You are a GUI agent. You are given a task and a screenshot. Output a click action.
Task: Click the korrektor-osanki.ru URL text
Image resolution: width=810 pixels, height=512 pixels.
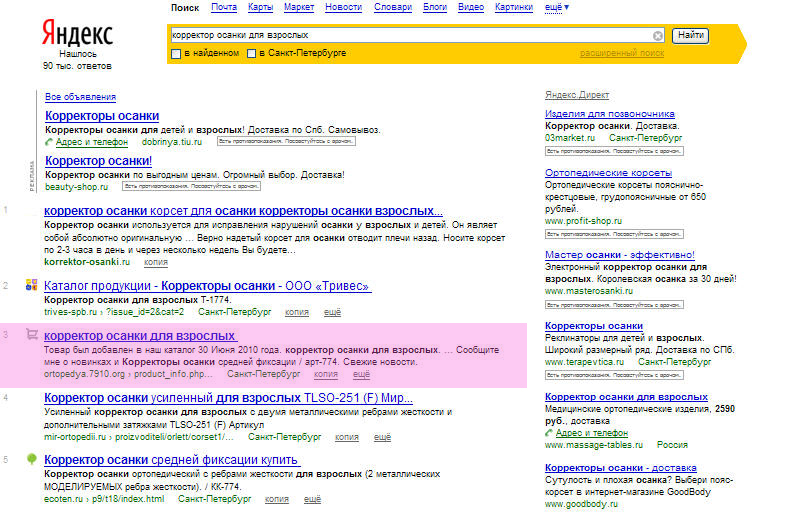click(x=87, y=262)
